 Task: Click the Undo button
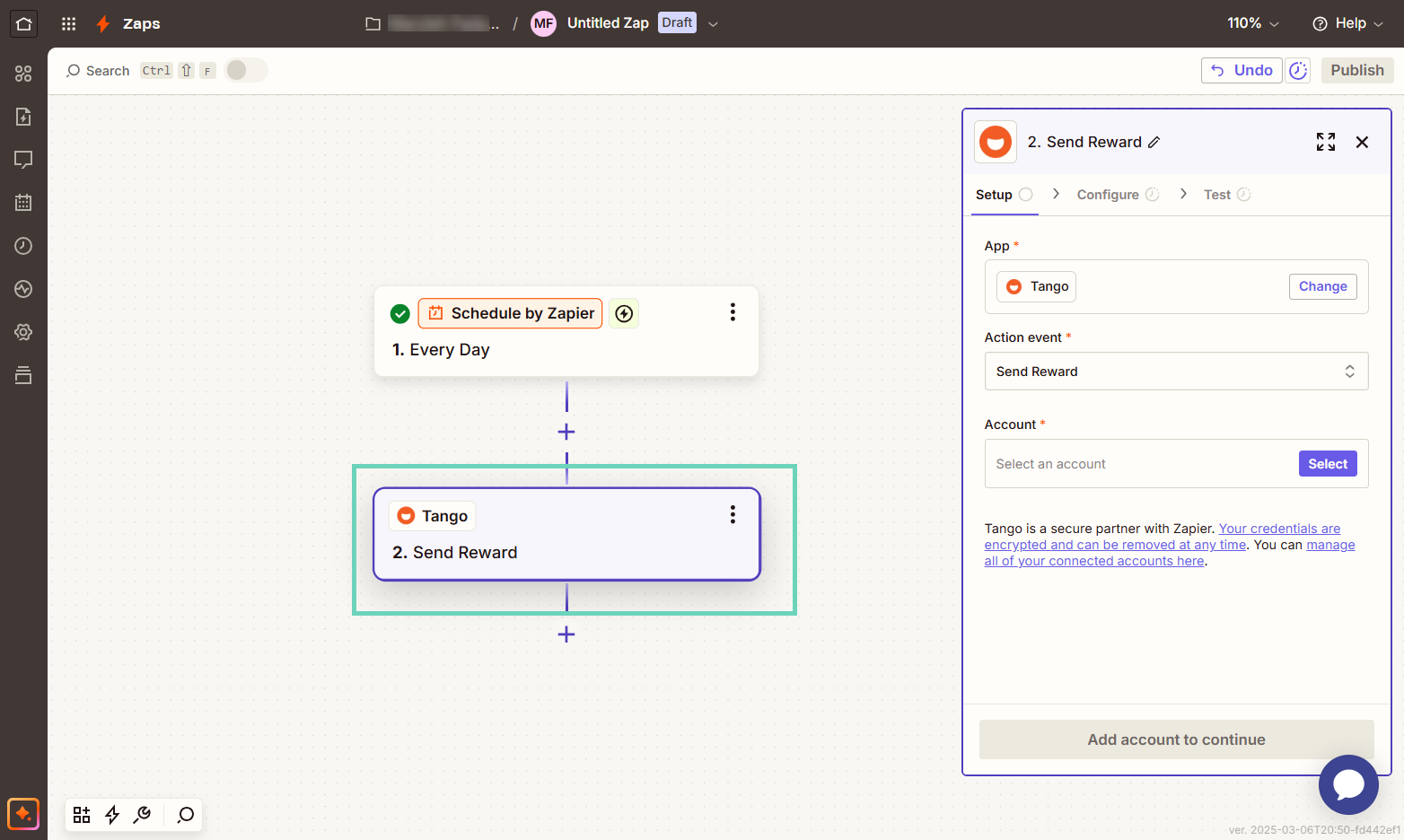click(x=1242, y=70)
